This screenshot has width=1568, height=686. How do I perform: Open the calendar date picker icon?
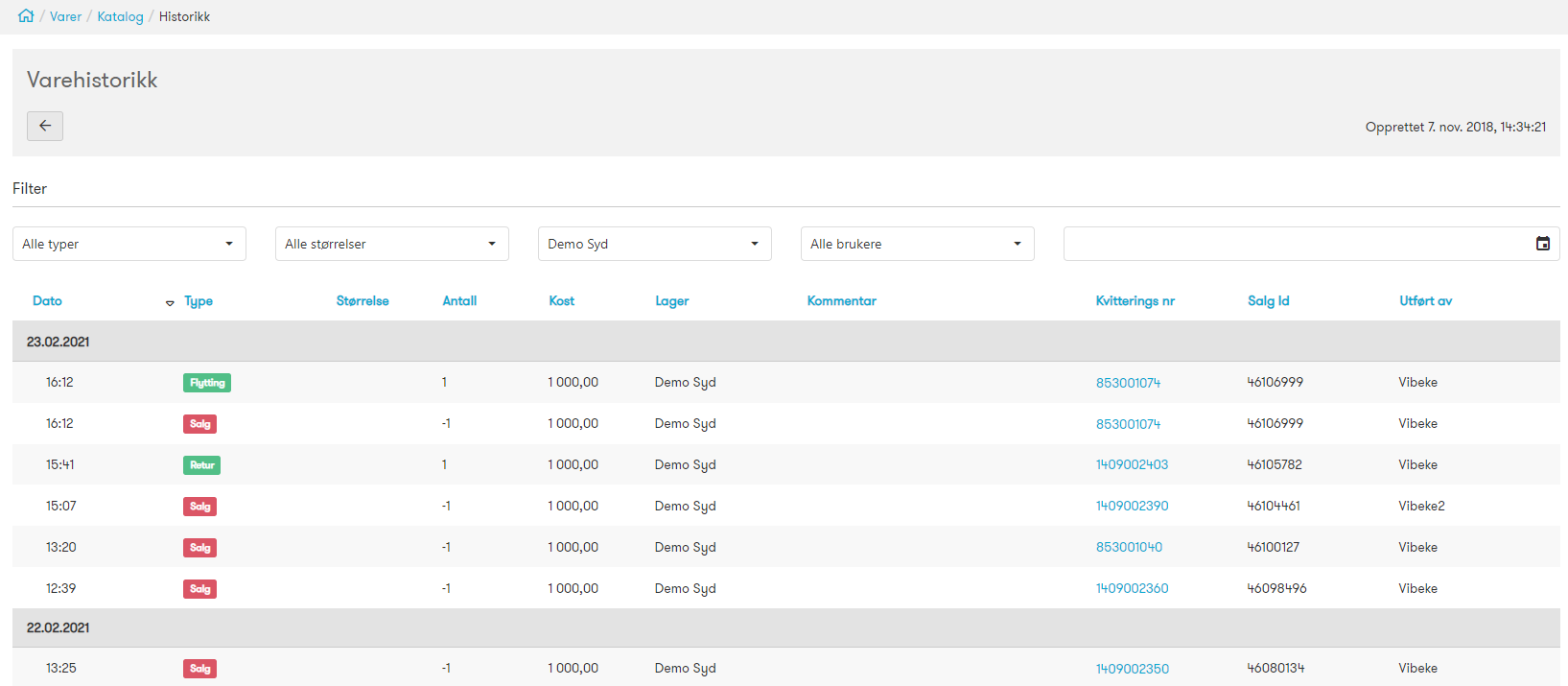[1543, 244]
